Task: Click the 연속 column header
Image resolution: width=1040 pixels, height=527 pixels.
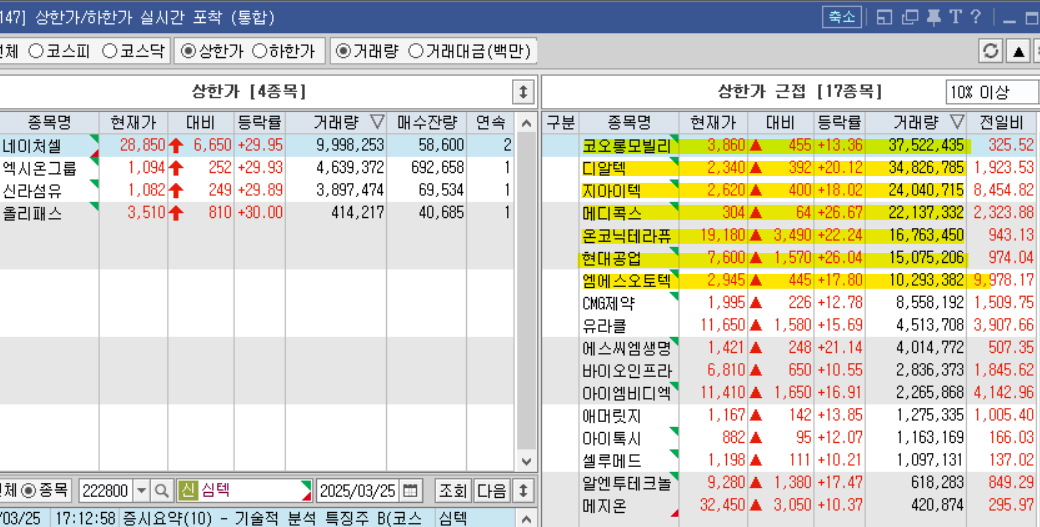Action: (x=491, y=122)
